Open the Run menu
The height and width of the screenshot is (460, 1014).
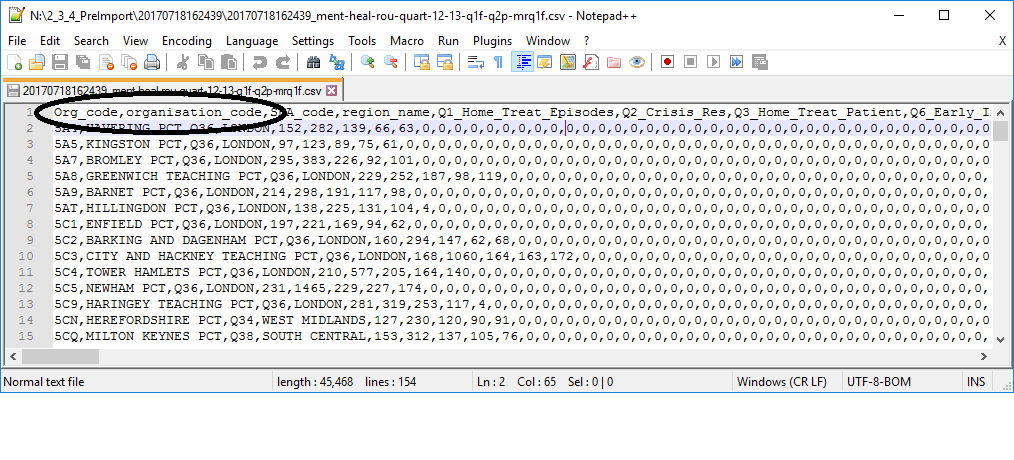click(x=448, y=41)
